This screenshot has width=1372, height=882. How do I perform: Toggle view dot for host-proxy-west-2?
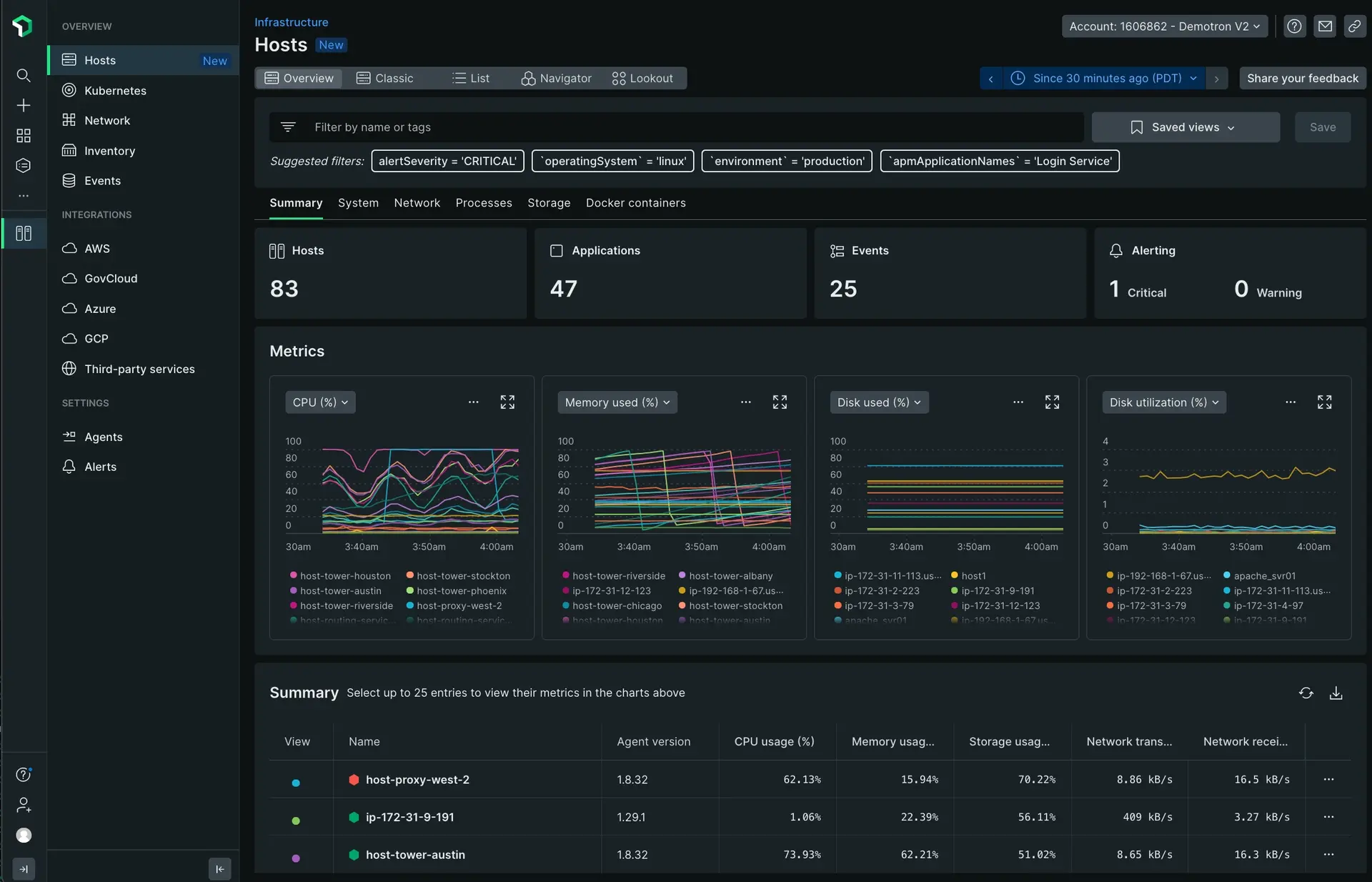pyautogui.click(x=296, y=783)
